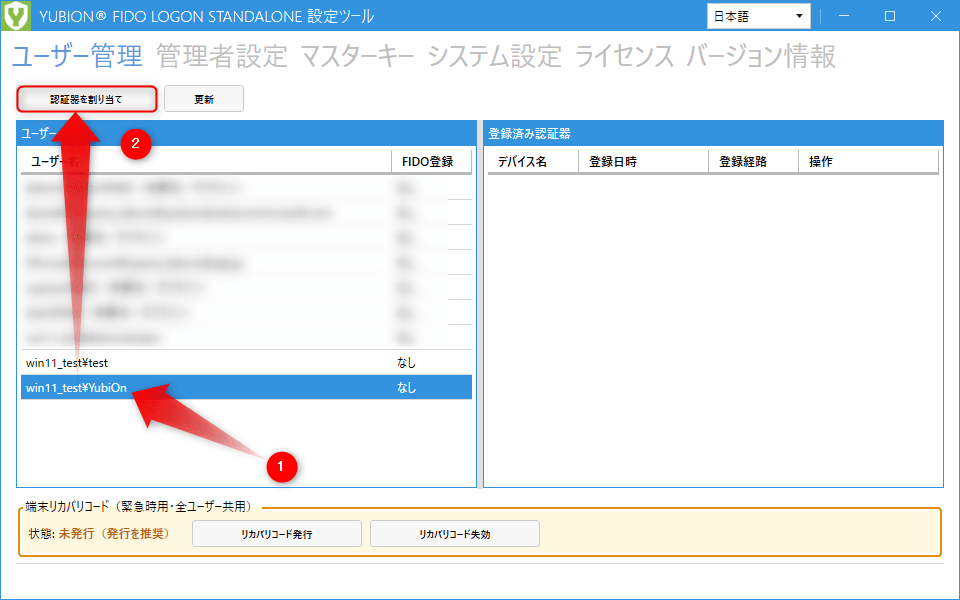This screenshot has width=960, height=600.
Task: Go to the マスターキー tab
Action: pos(358,56)
